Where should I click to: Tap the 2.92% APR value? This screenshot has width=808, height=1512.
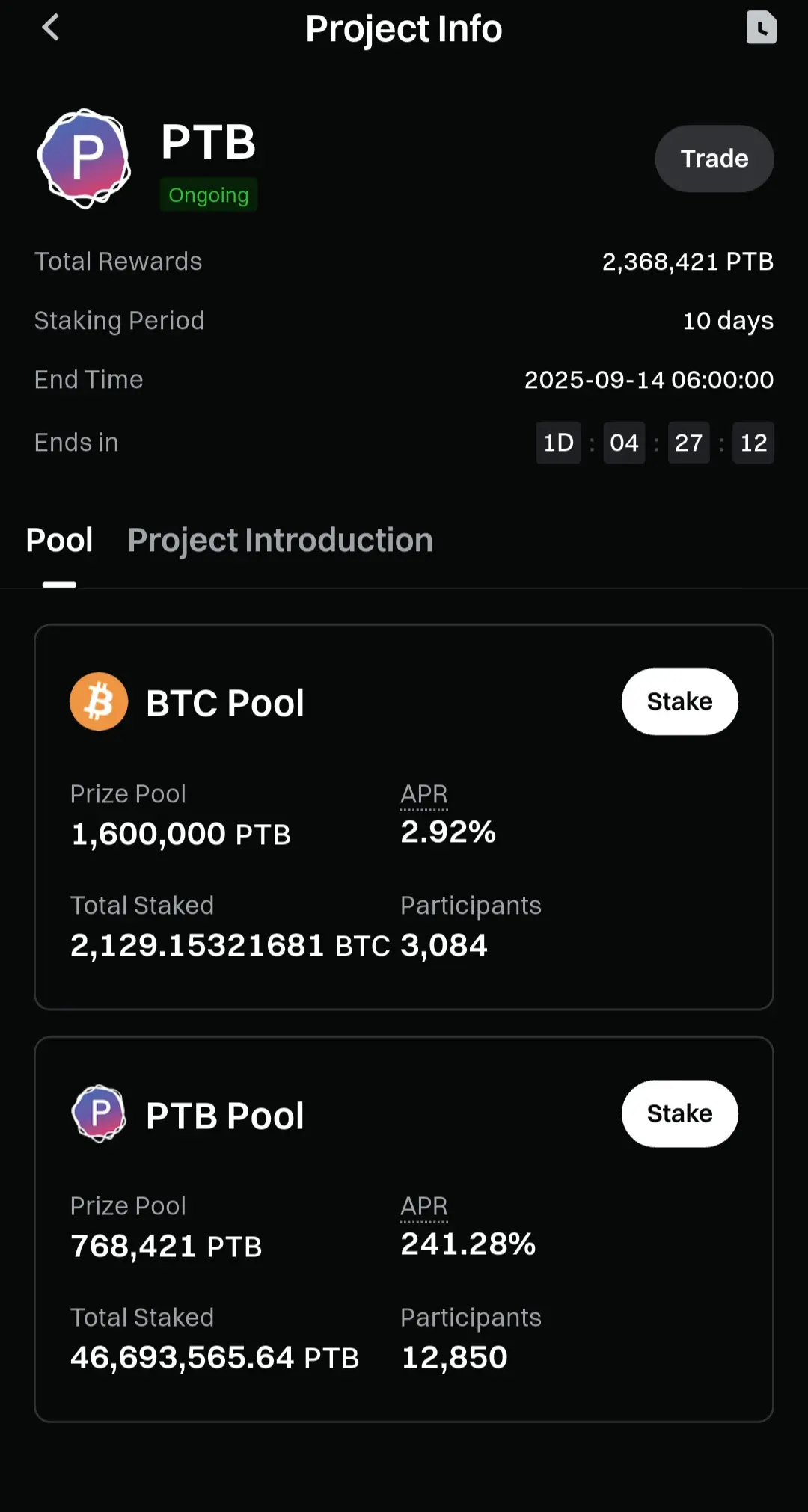(448, 832)
